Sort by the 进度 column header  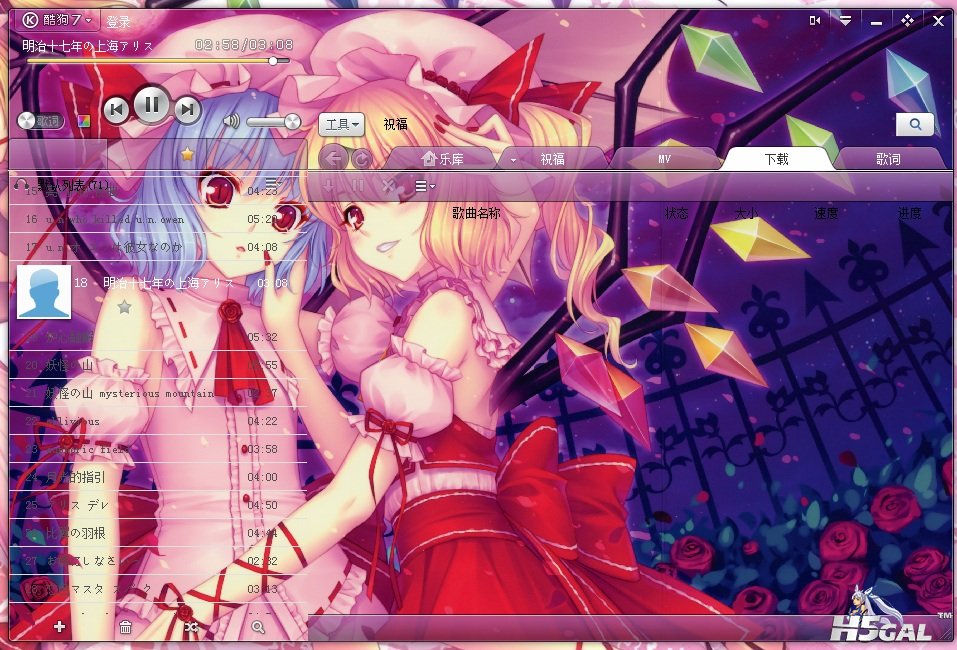point(909,213)
